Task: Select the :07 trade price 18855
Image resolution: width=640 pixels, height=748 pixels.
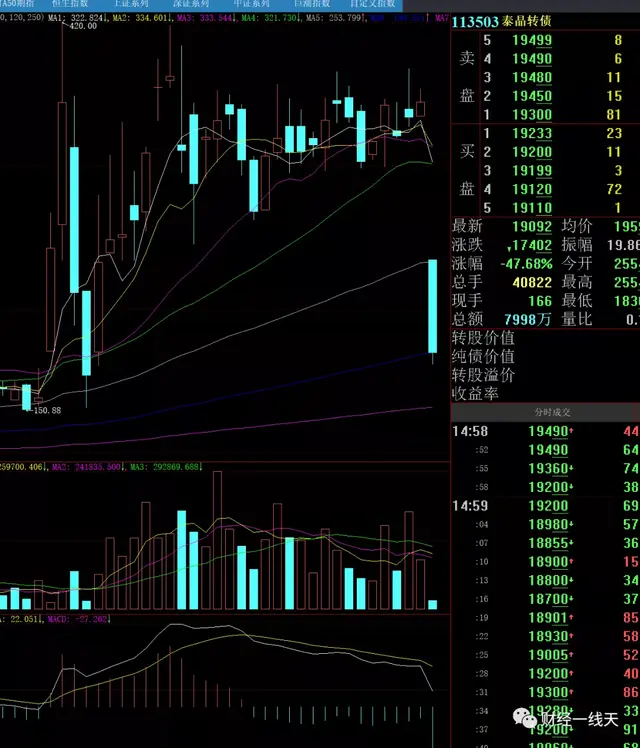Action: pos(548,543)
